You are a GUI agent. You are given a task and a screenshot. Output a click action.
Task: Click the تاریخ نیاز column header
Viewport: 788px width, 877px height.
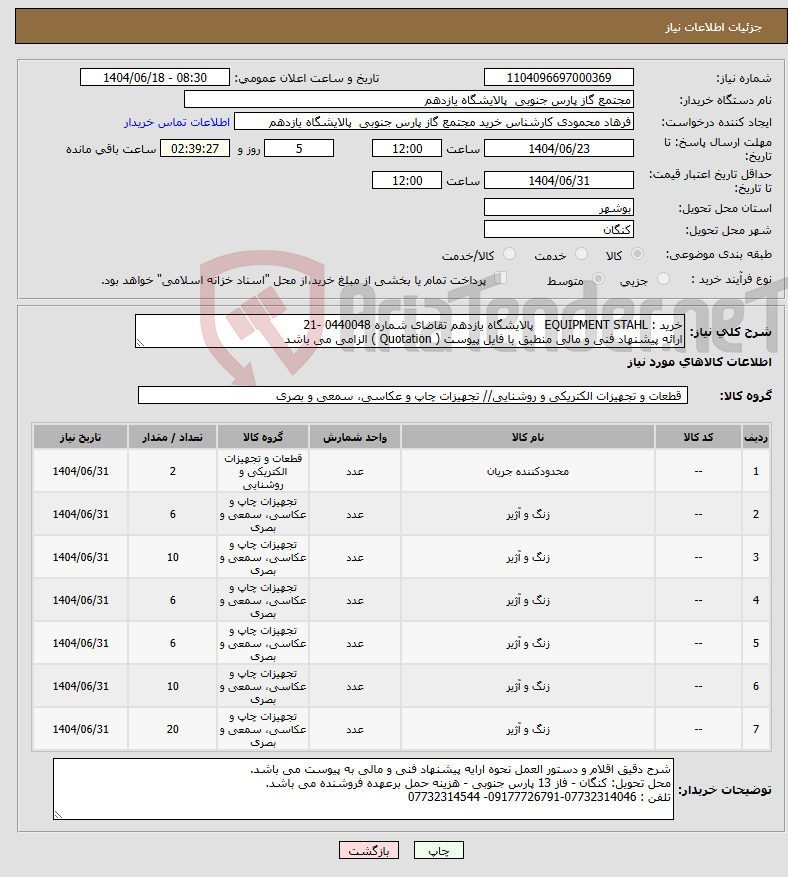coord(81,437)
